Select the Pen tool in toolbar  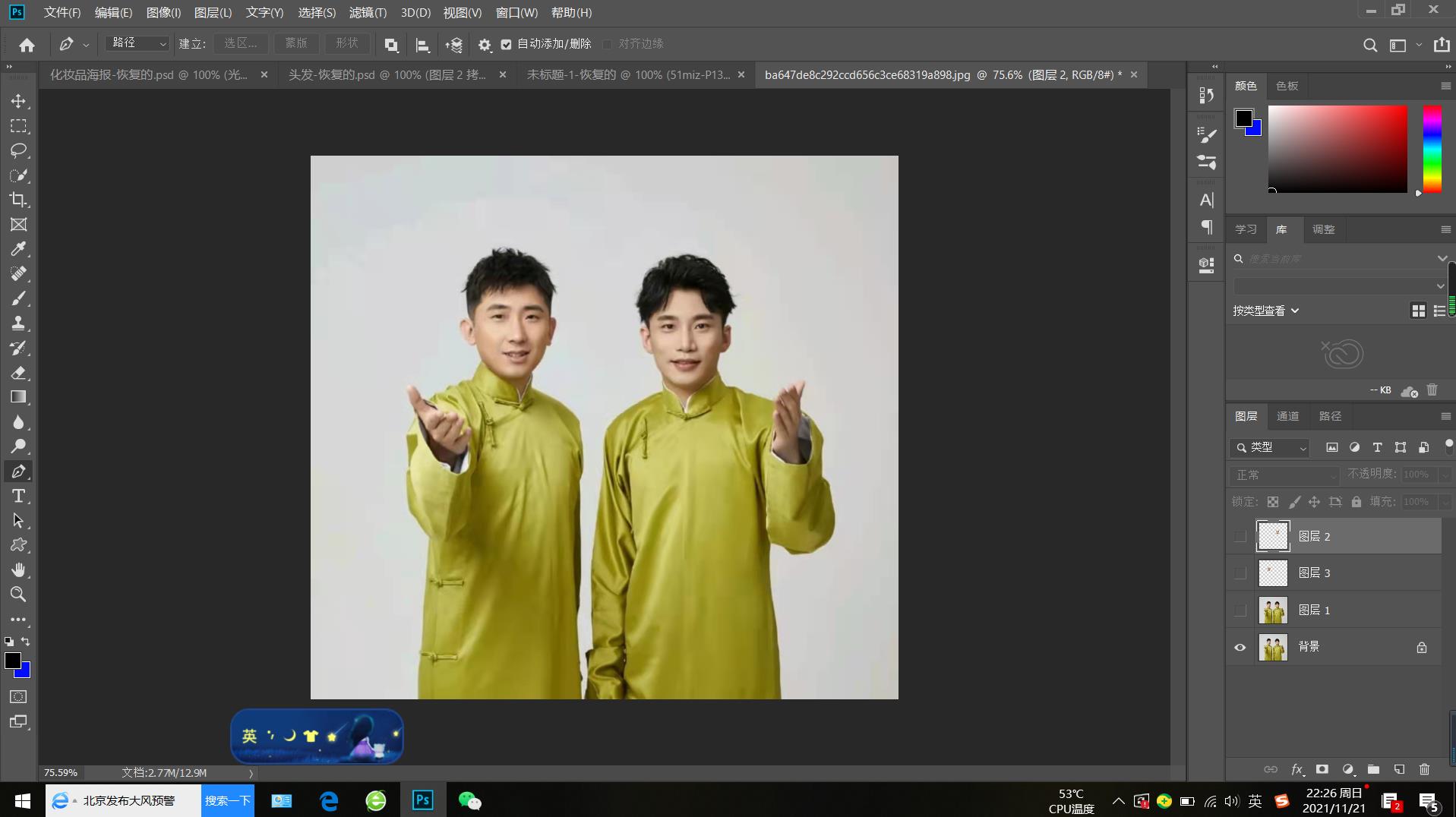[x=18, y=472]
